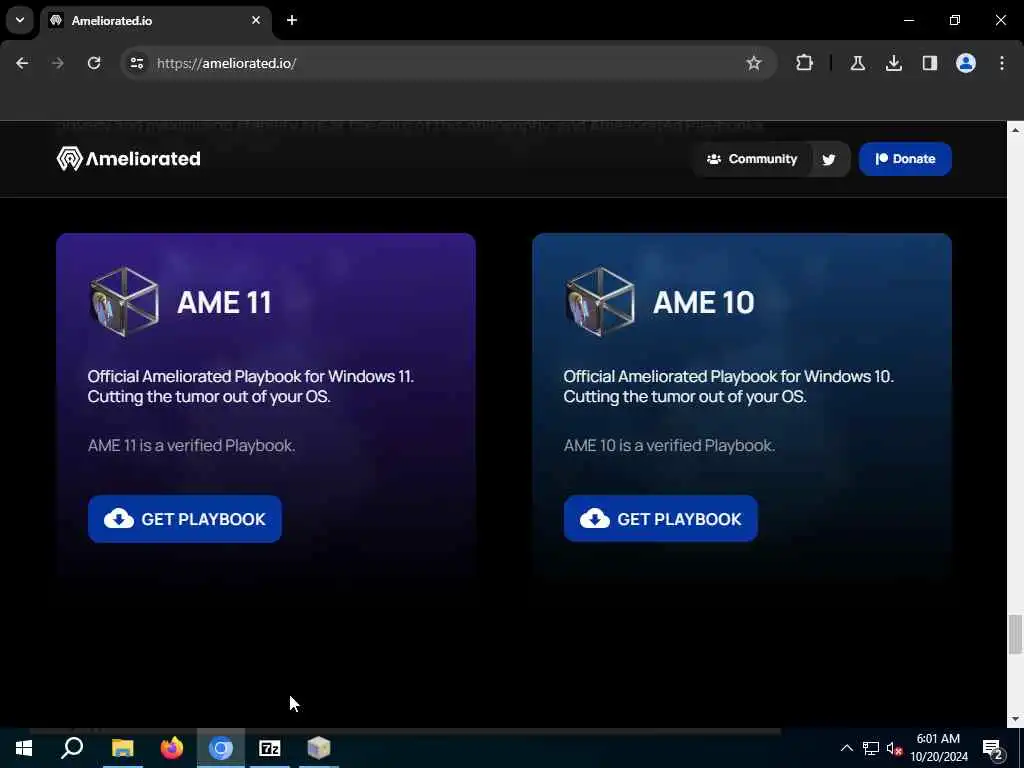Open the Windows Start menu
The width and height of the screenshot is (1024, 768).
point(24,748)
